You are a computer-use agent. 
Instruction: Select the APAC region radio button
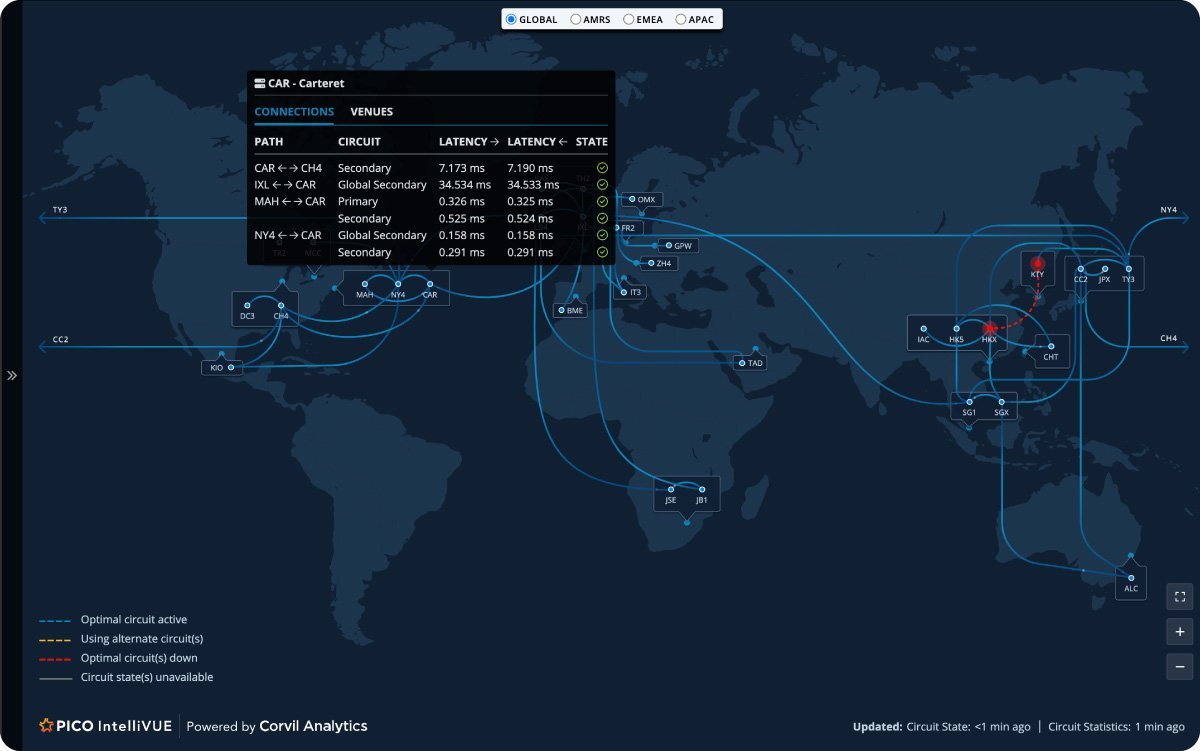point(681,19)
